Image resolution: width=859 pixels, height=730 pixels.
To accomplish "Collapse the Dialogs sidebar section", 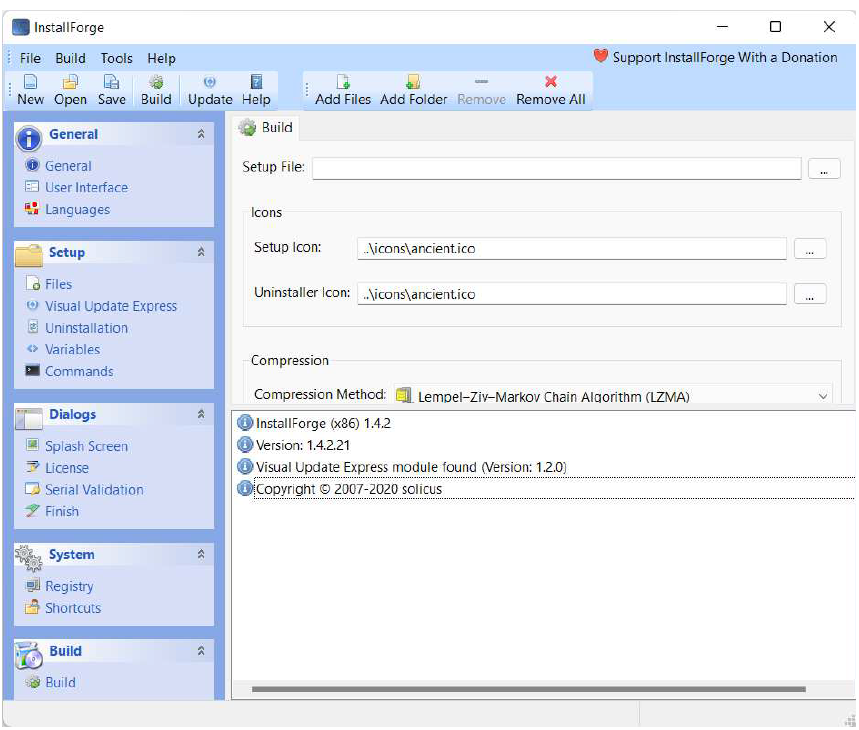I will [x=201, y=414].
